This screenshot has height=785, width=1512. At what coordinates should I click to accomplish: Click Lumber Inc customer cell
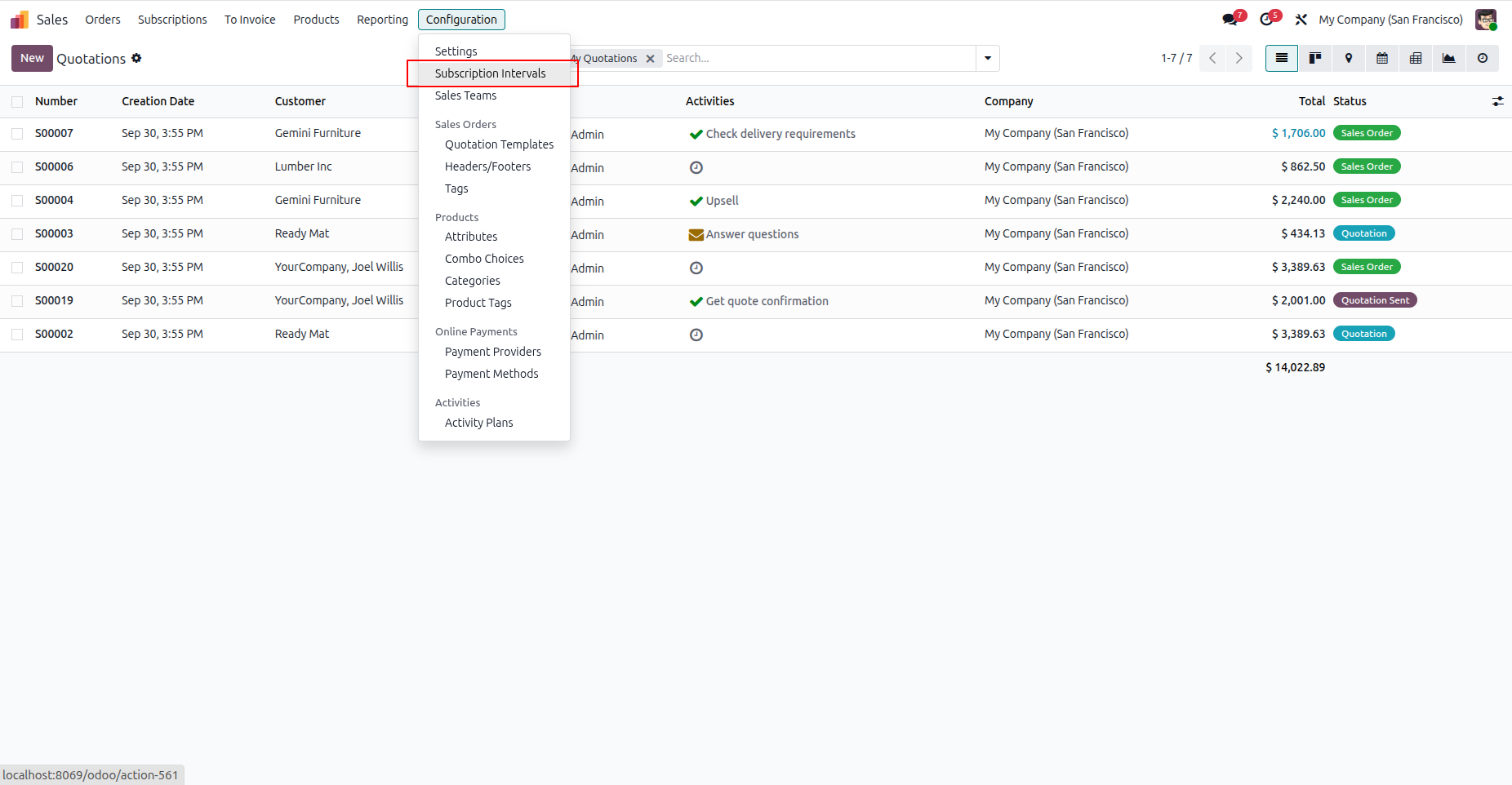[x=303, y=166]
